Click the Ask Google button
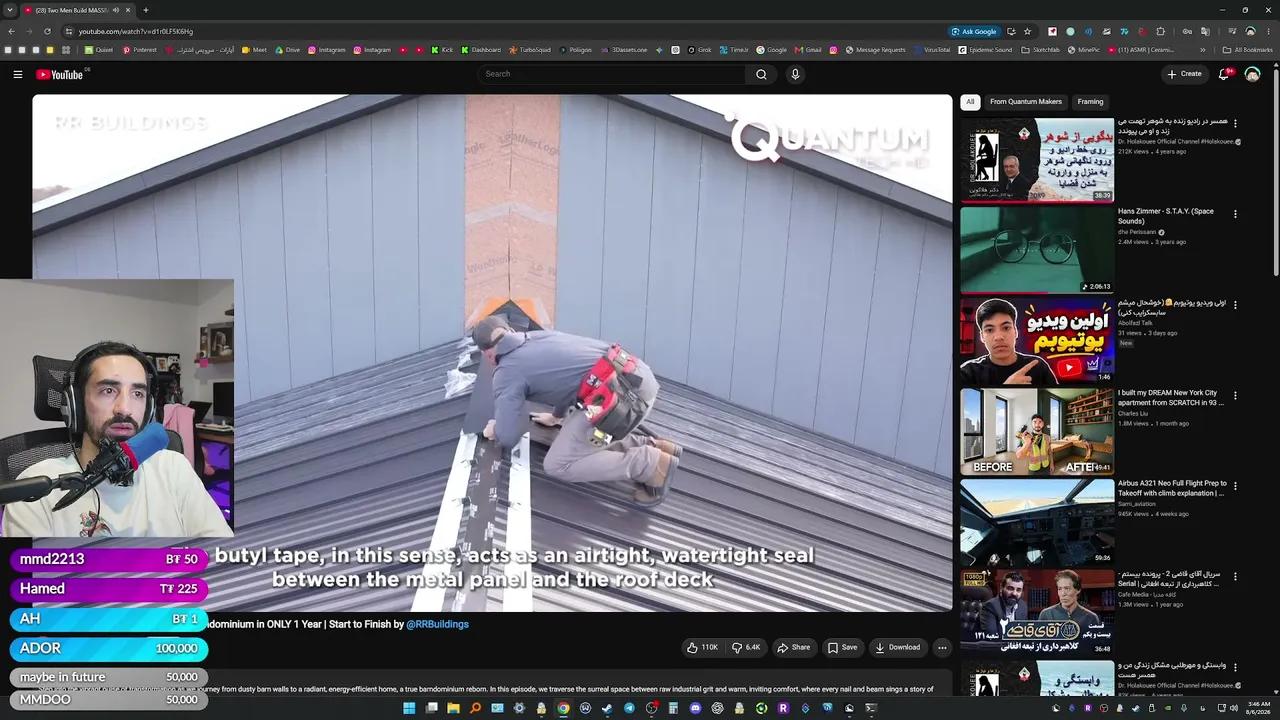 (x=974, y=31)
